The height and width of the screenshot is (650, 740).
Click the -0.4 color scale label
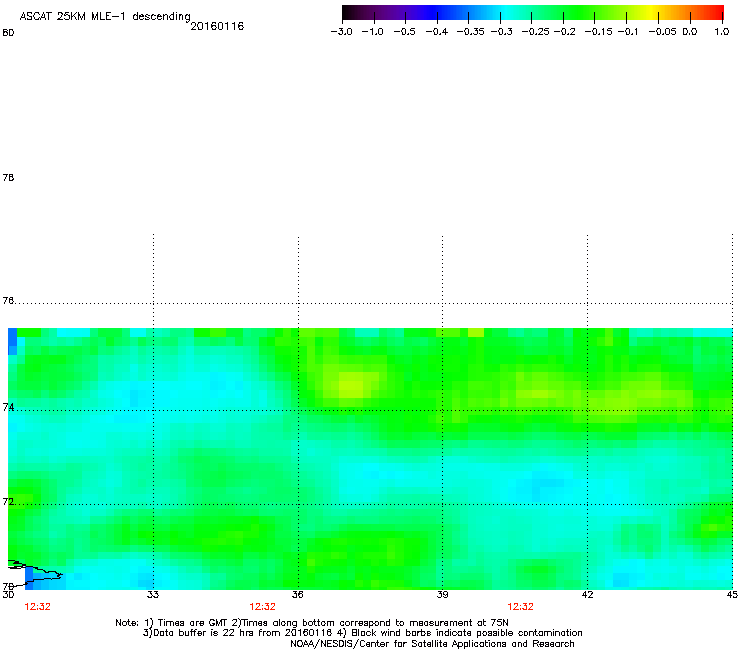pyautogui.click(x=437, y=32)
